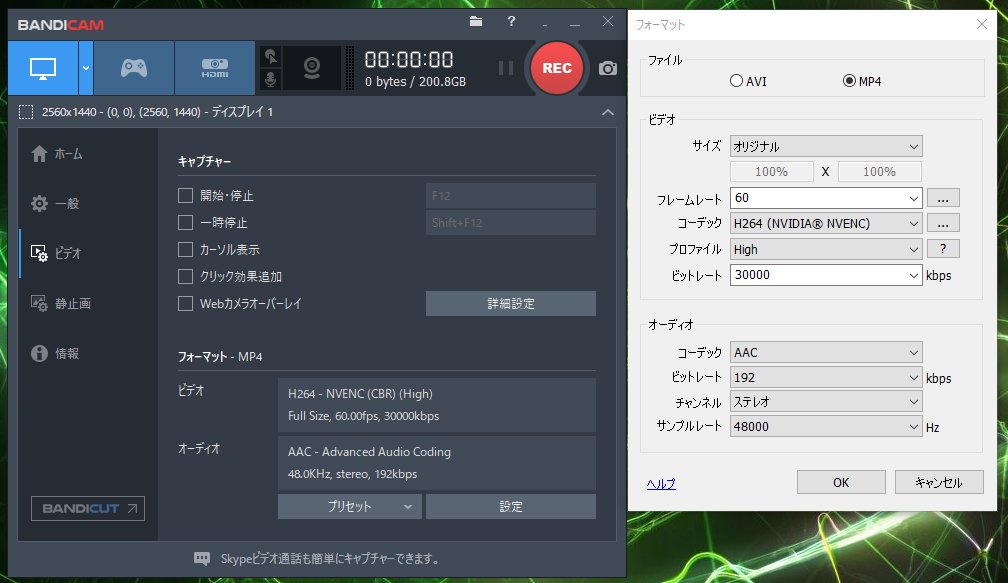This screenshot has width=1008, height=583.
Task: Click the ellipsis button next to video コーデック
Action: pos(943,224)
